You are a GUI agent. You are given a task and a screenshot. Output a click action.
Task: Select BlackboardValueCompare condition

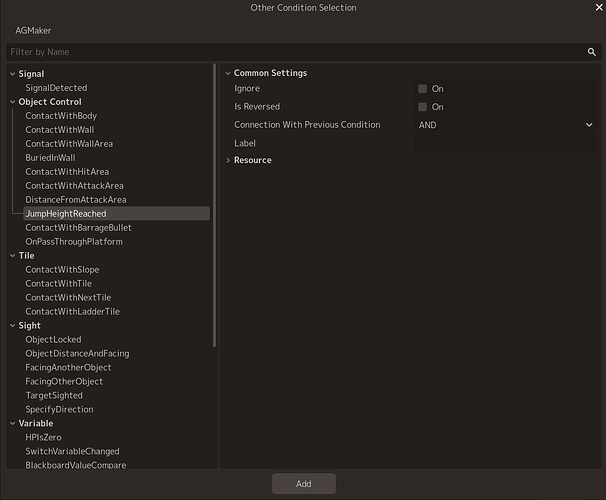[76, 465]
